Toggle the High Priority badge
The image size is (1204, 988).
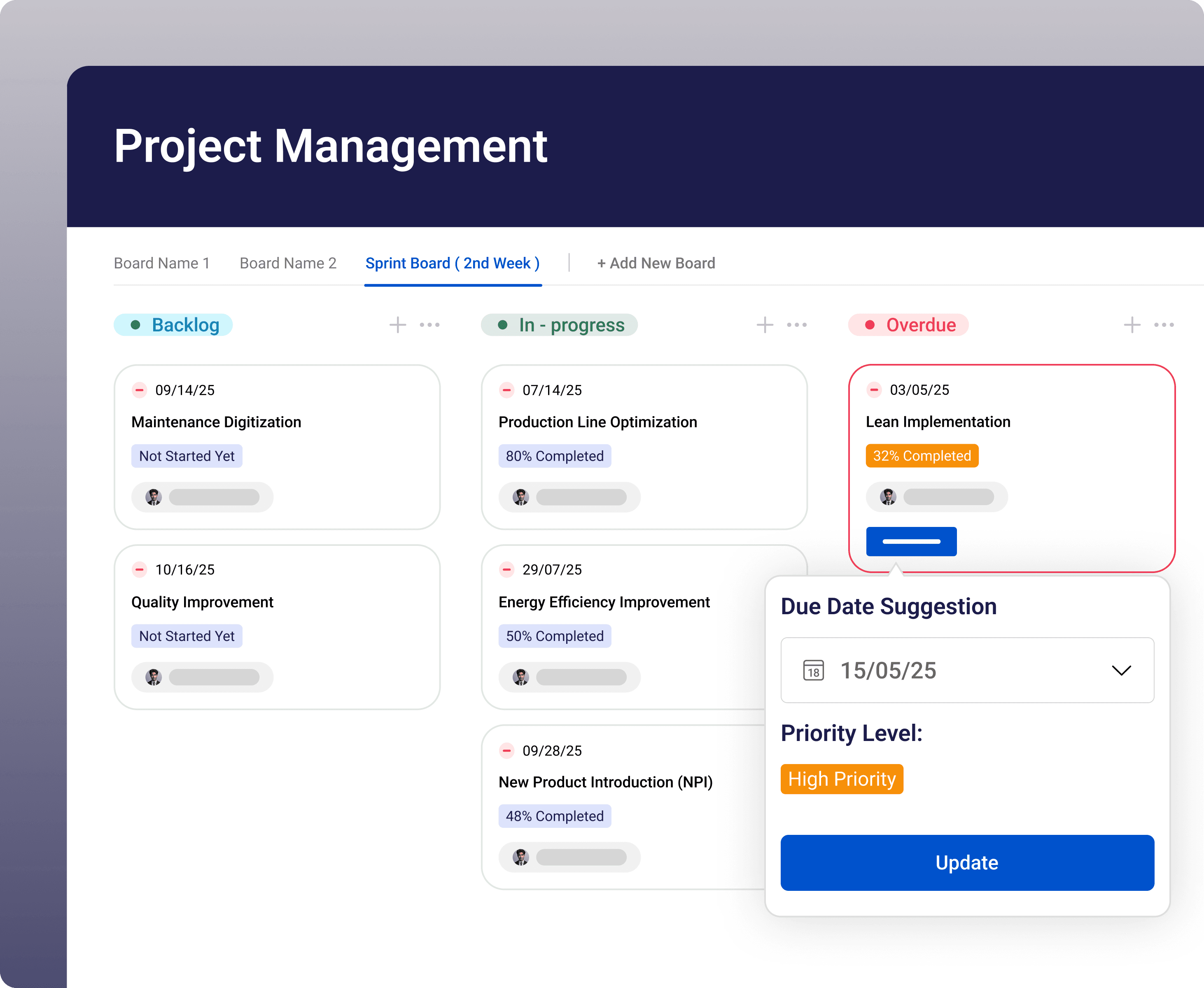pyautogui.click(x=842, y=778)
